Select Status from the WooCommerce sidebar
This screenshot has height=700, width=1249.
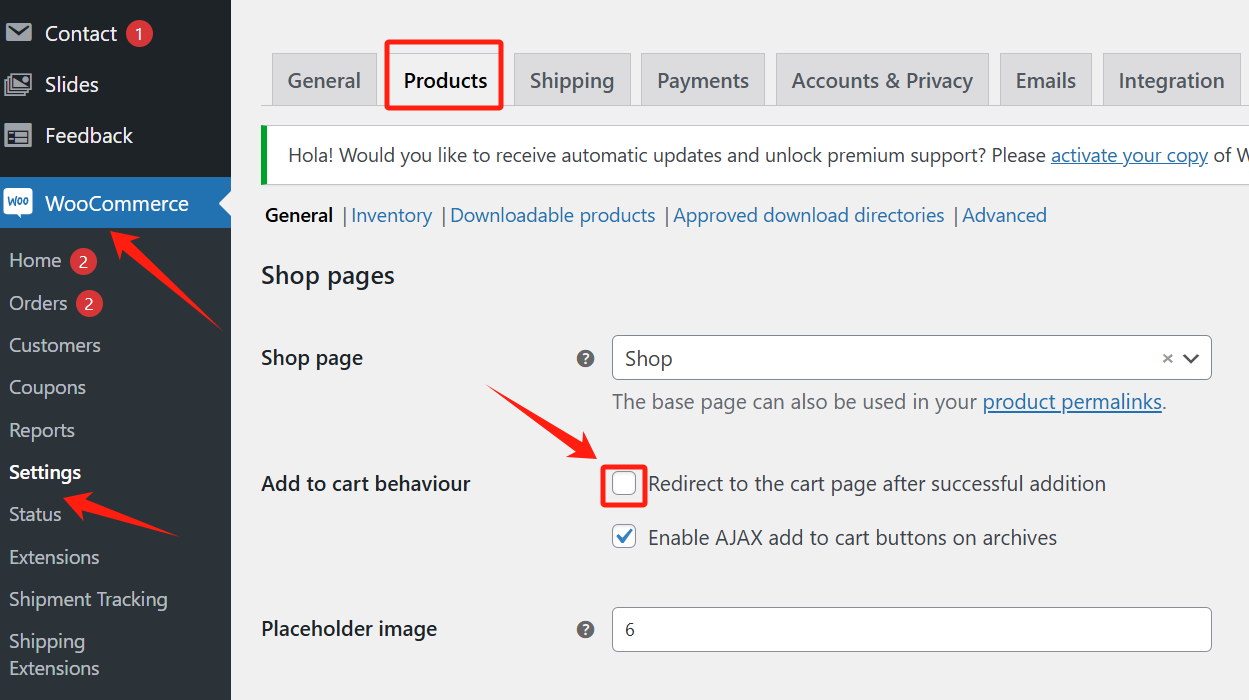pyautogui.click(x=35, y=513)
